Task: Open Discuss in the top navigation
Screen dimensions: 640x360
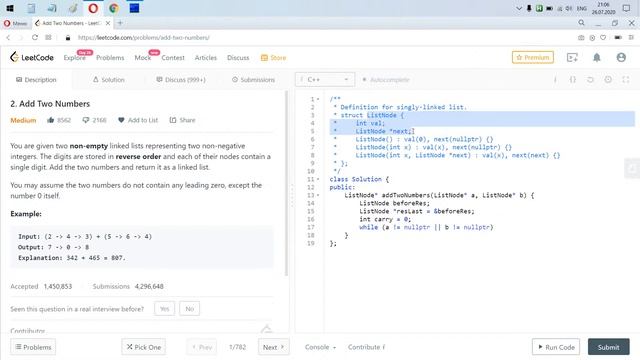Action: click(x=238, y=58)
